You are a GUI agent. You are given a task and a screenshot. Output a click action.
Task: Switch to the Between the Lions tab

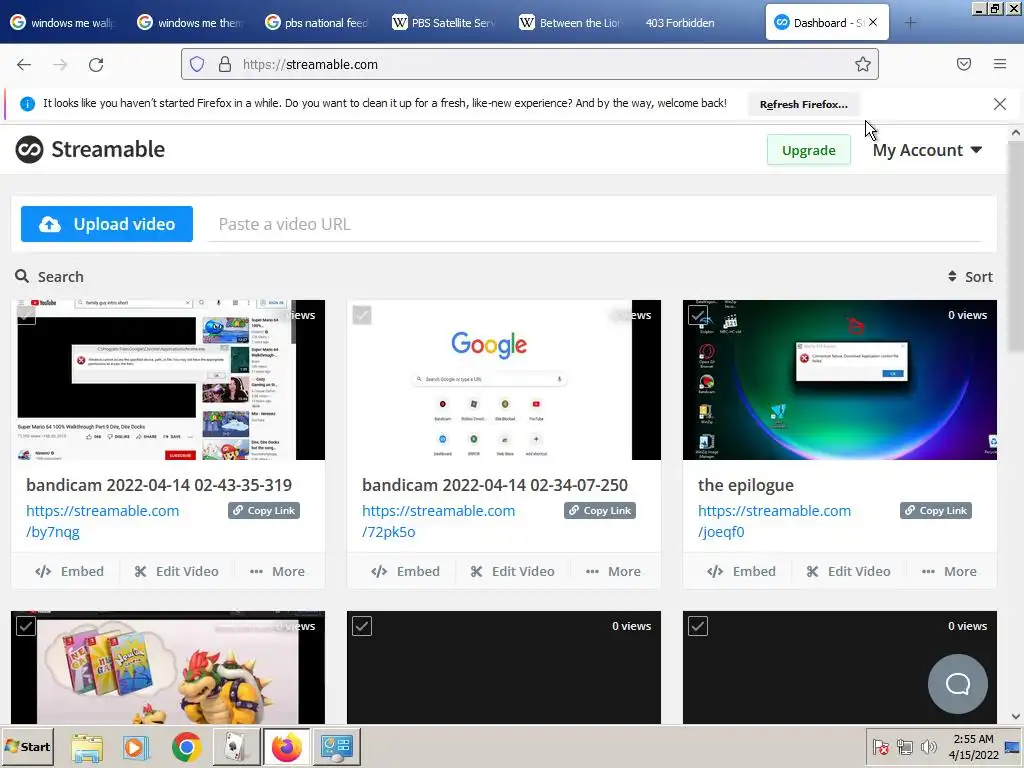pos(571,23)
